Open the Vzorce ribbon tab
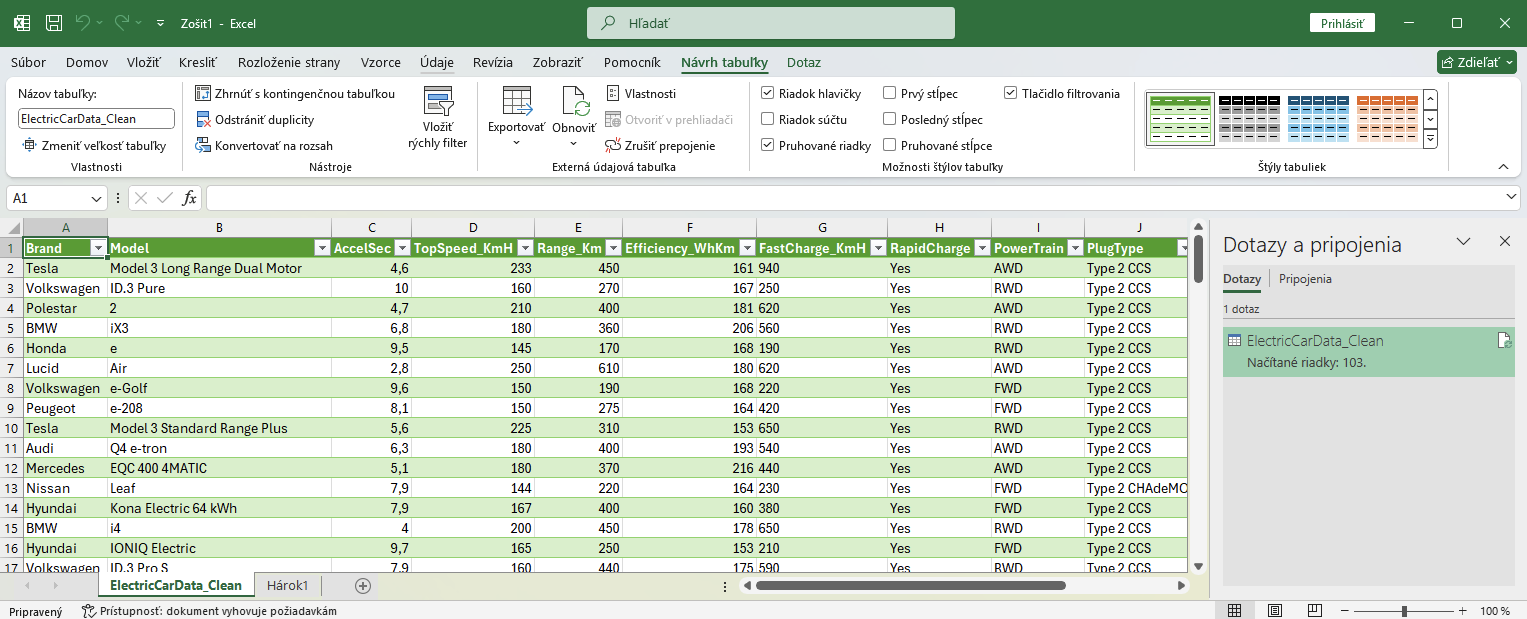 pyautogui.click(x=381, y=62)
